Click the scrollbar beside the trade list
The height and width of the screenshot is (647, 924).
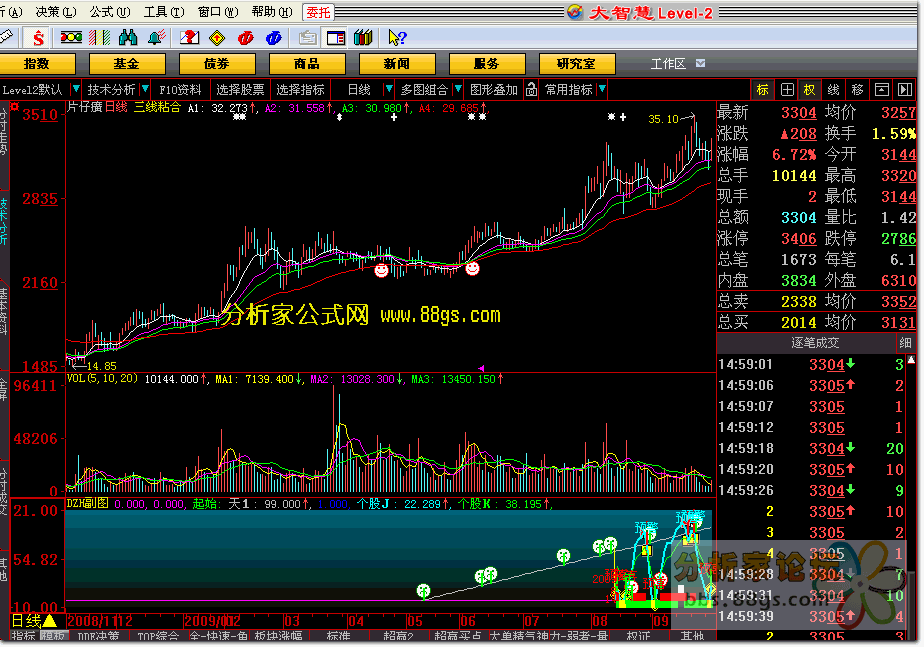(x=911, y=495)
